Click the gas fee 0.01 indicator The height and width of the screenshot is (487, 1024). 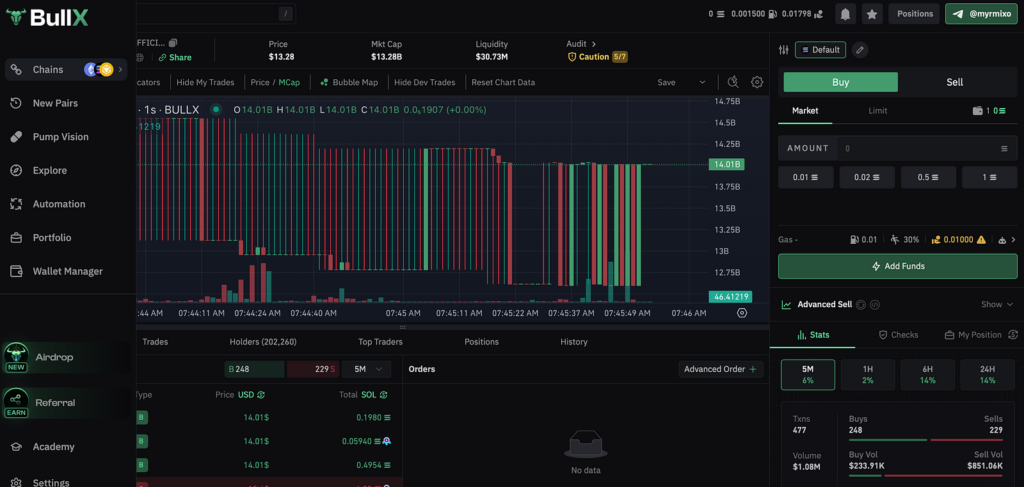click(x=863, y=240)
